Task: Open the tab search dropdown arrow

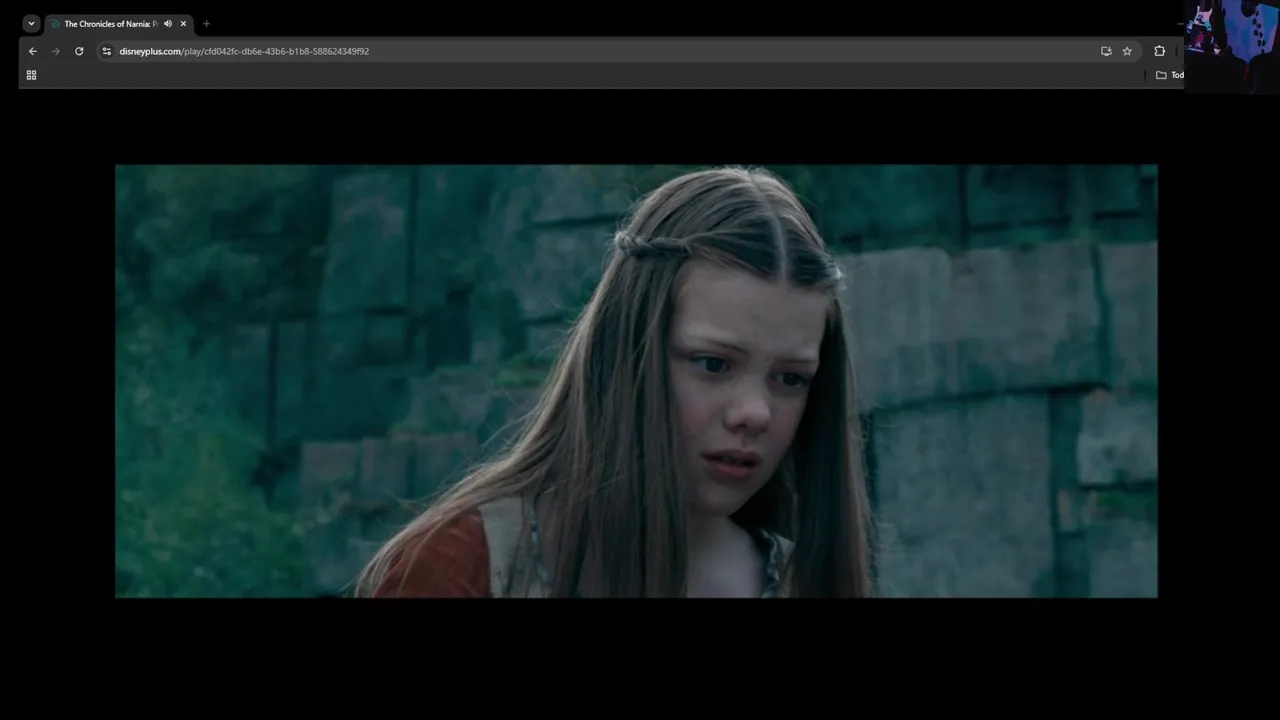Action: click(31, 24)
